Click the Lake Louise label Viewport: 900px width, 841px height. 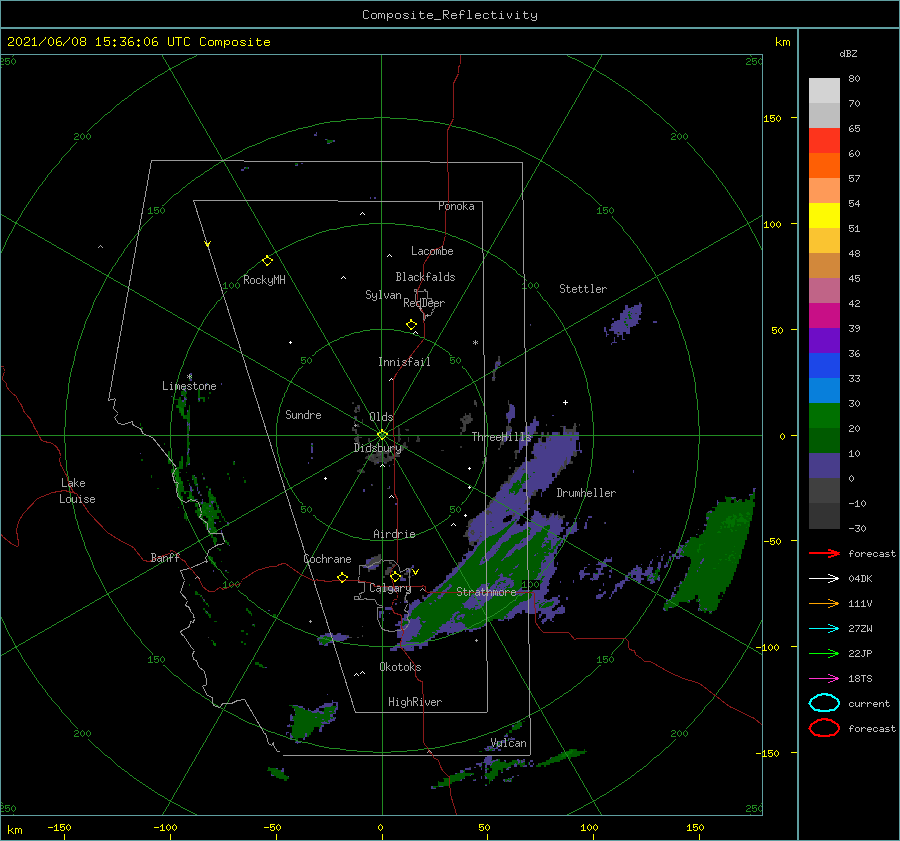tap(77, 491)
